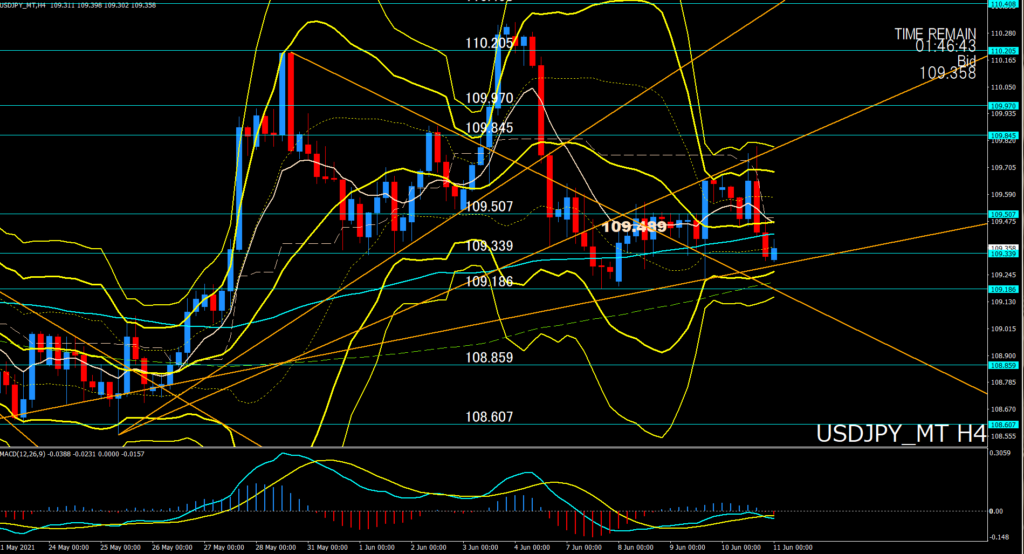Click the 24 May 00:00 date label
Image resolution: width=1024 pixels, height=554 pixels.
(x=69, y=547)
